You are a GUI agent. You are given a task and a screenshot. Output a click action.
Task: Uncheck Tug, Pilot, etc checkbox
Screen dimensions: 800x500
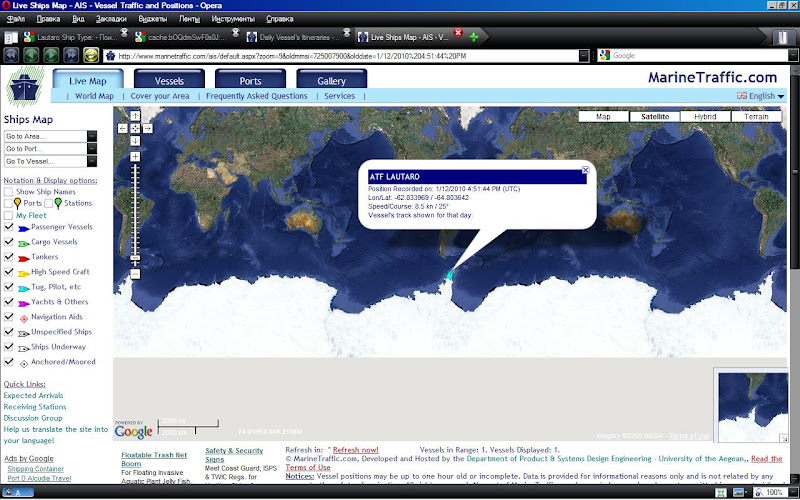(8, 287)
